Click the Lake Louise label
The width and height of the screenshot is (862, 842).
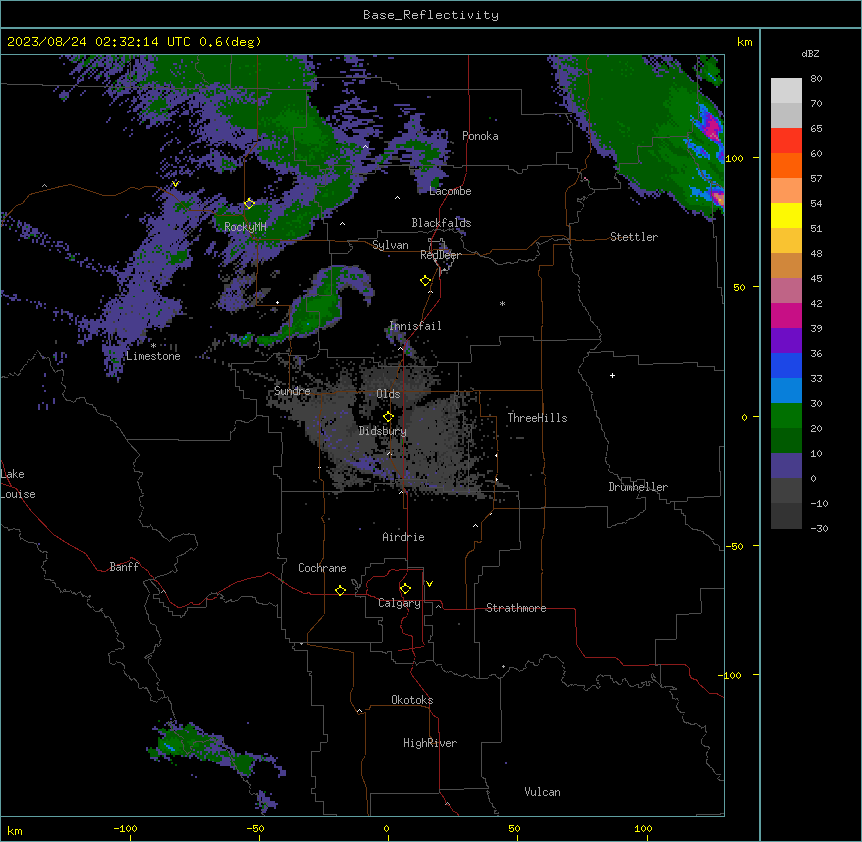pyautogui.click(x=18, y=484)
